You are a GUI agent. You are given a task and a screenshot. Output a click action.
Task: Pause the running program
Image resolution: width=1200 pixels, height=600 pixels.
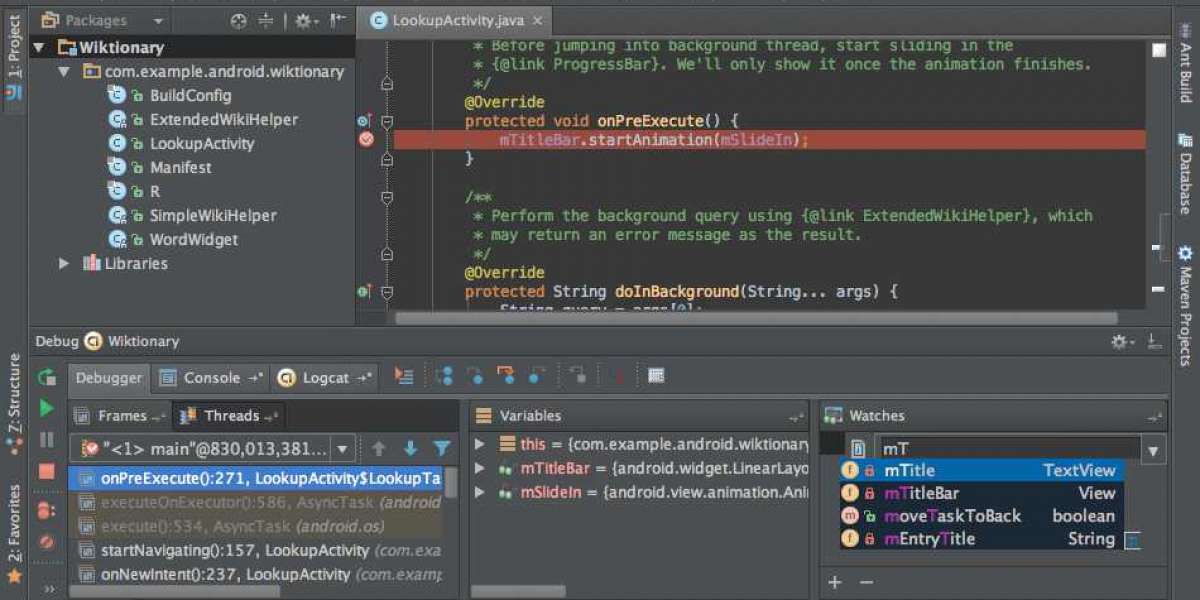point(46,440)
